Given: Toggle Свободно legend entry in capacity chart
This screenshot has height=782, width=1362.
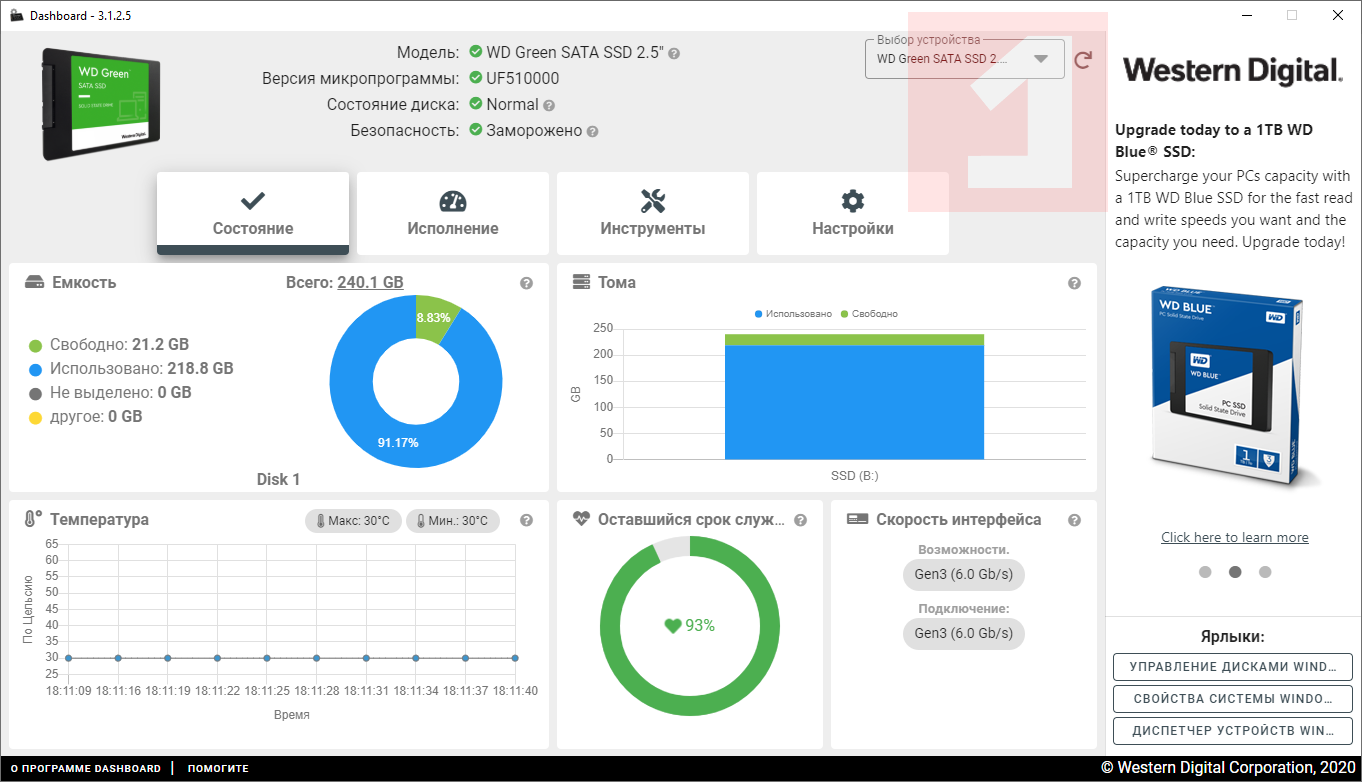Looking at the screenshot, I should point(109,344).
